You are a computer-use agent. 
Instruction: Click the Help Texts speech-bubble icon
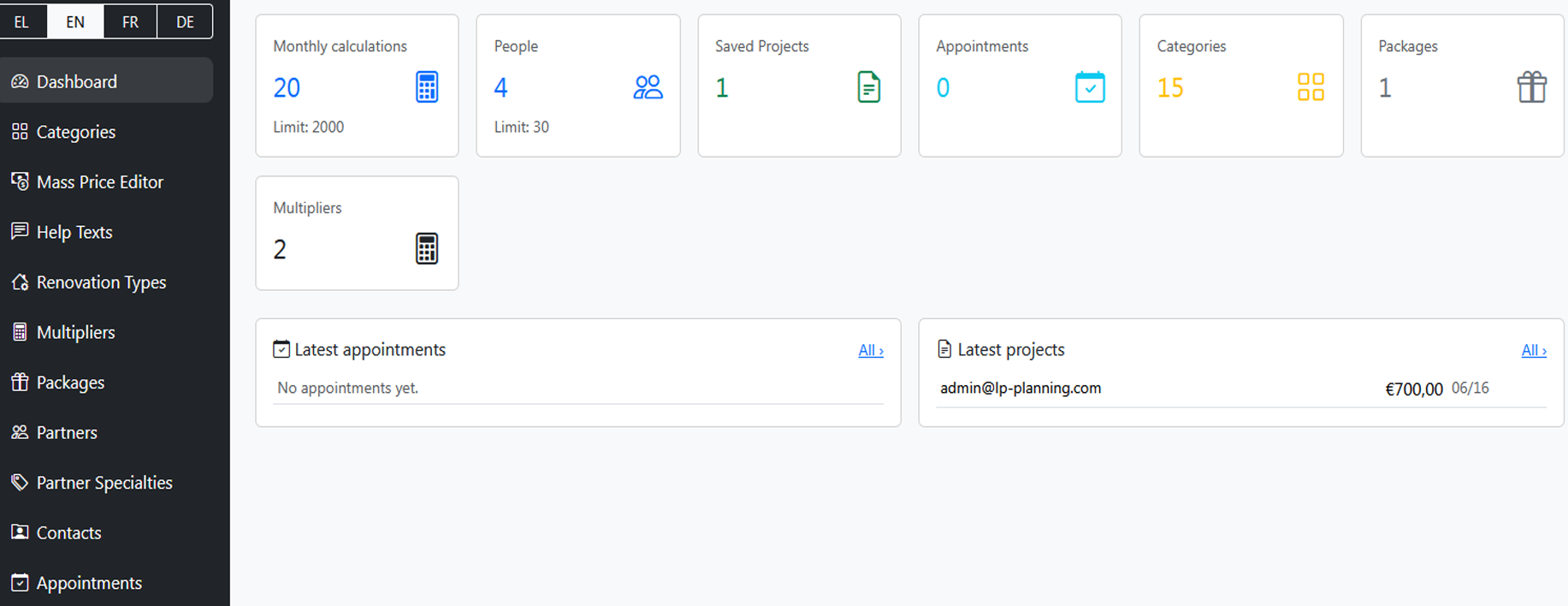click(20, 231)
